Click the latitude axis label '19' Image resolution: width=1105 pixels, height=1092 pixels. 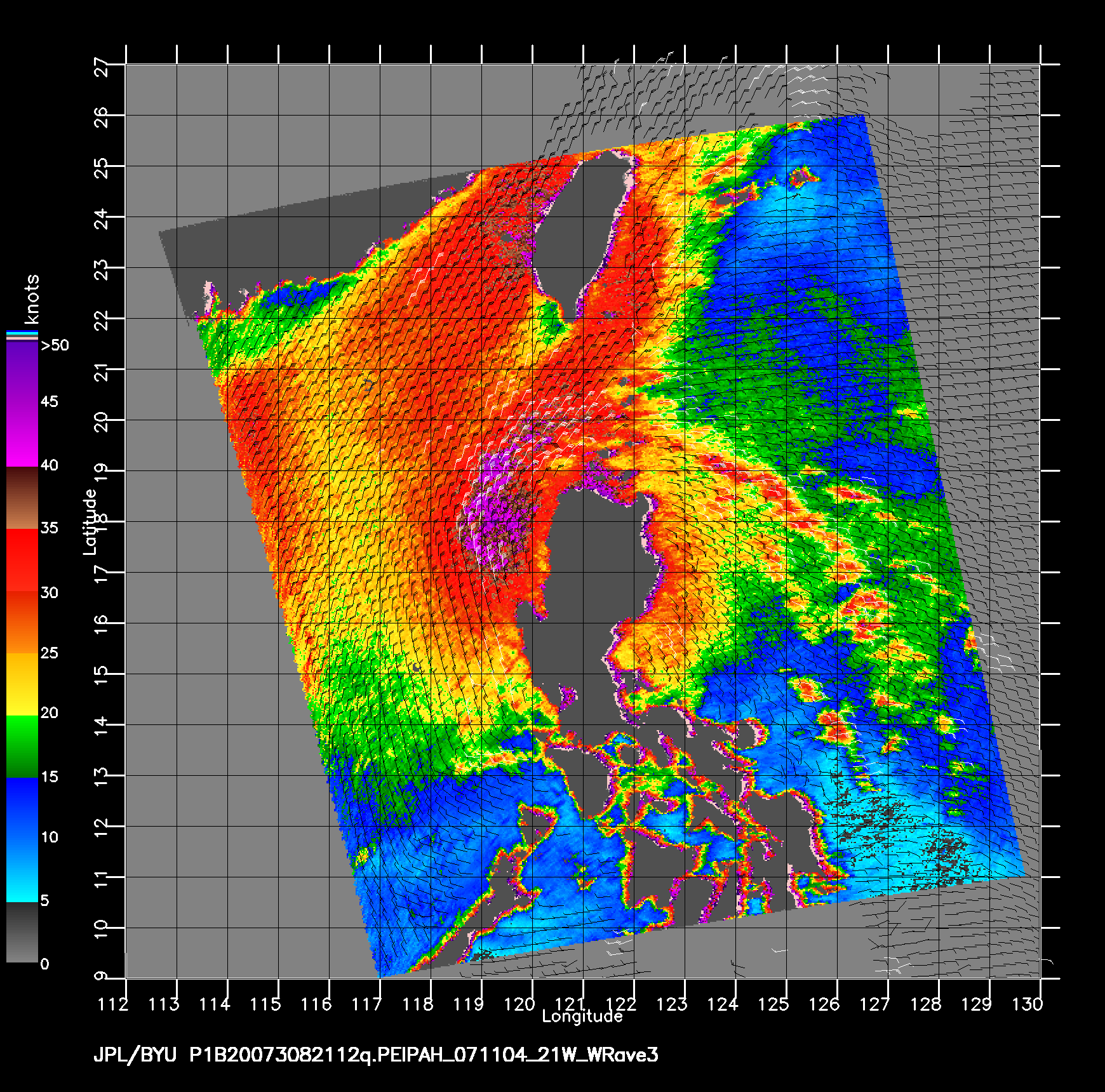(102, 473)
